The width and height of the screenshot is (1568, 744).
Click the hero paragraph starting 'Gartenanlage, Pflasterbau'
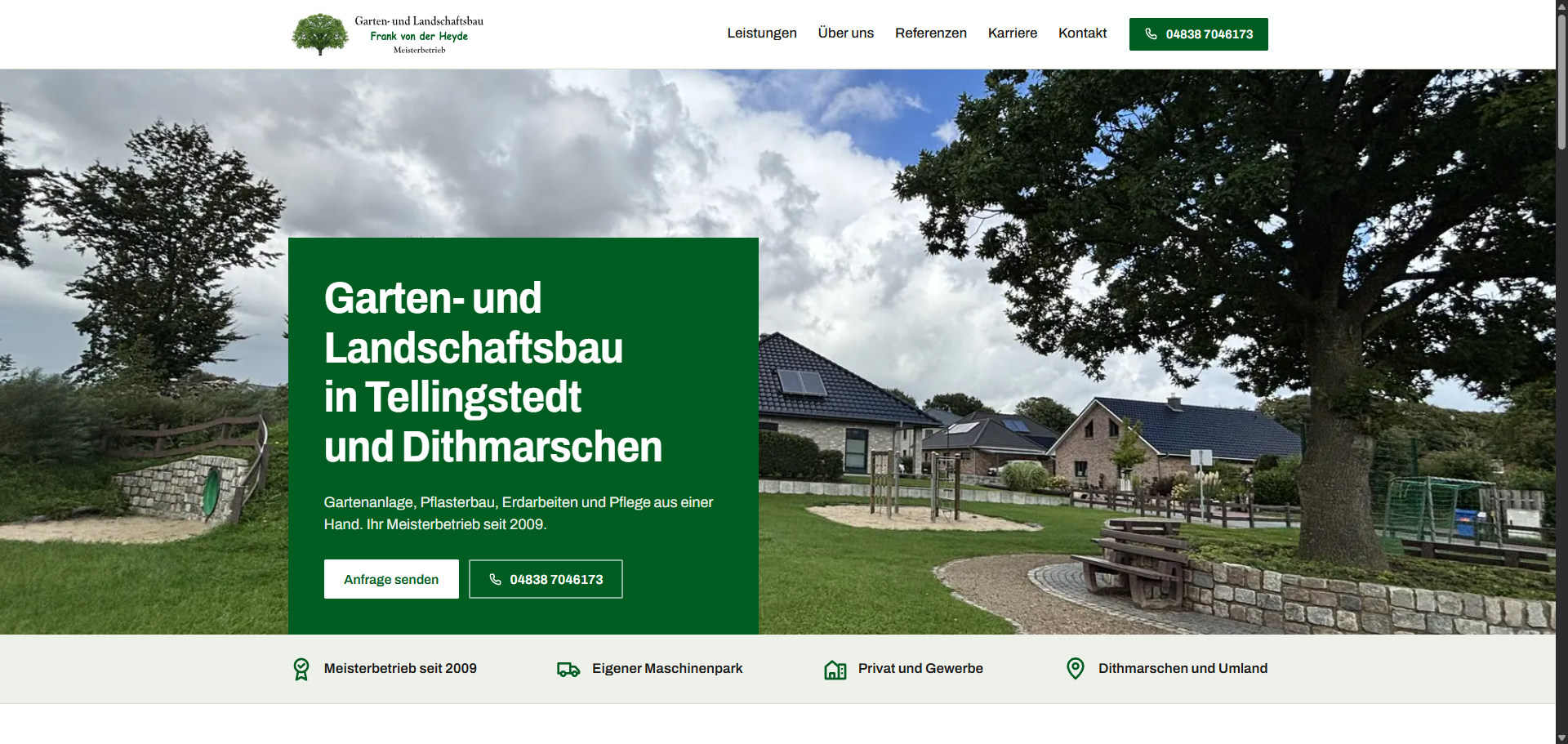519,513
